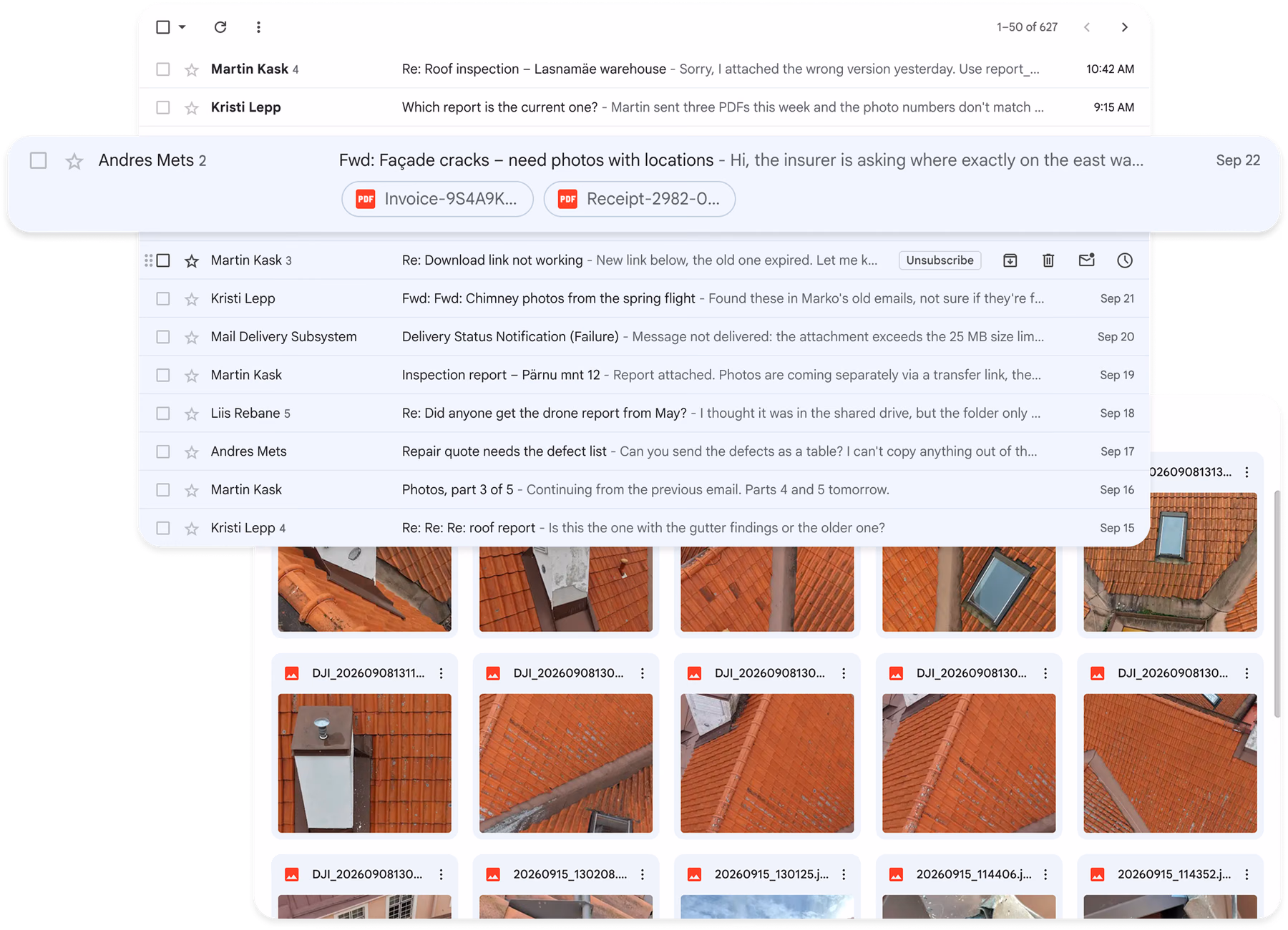Open options for 20260915_114406 photo

tap(1045, 874)
